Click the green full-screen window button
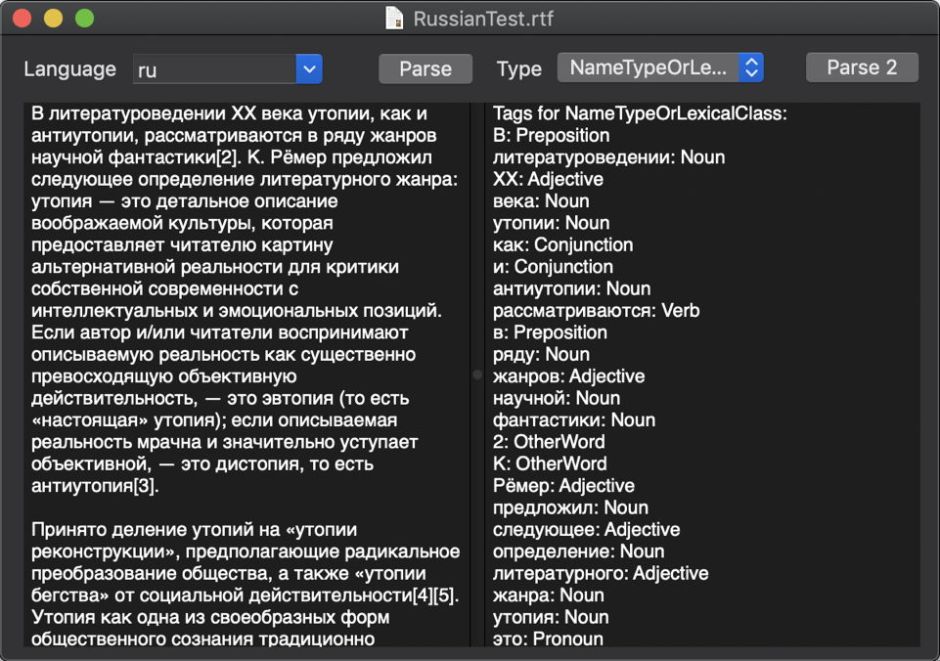The height and width of the screenshot is (661, 940). tap(84, 18)
